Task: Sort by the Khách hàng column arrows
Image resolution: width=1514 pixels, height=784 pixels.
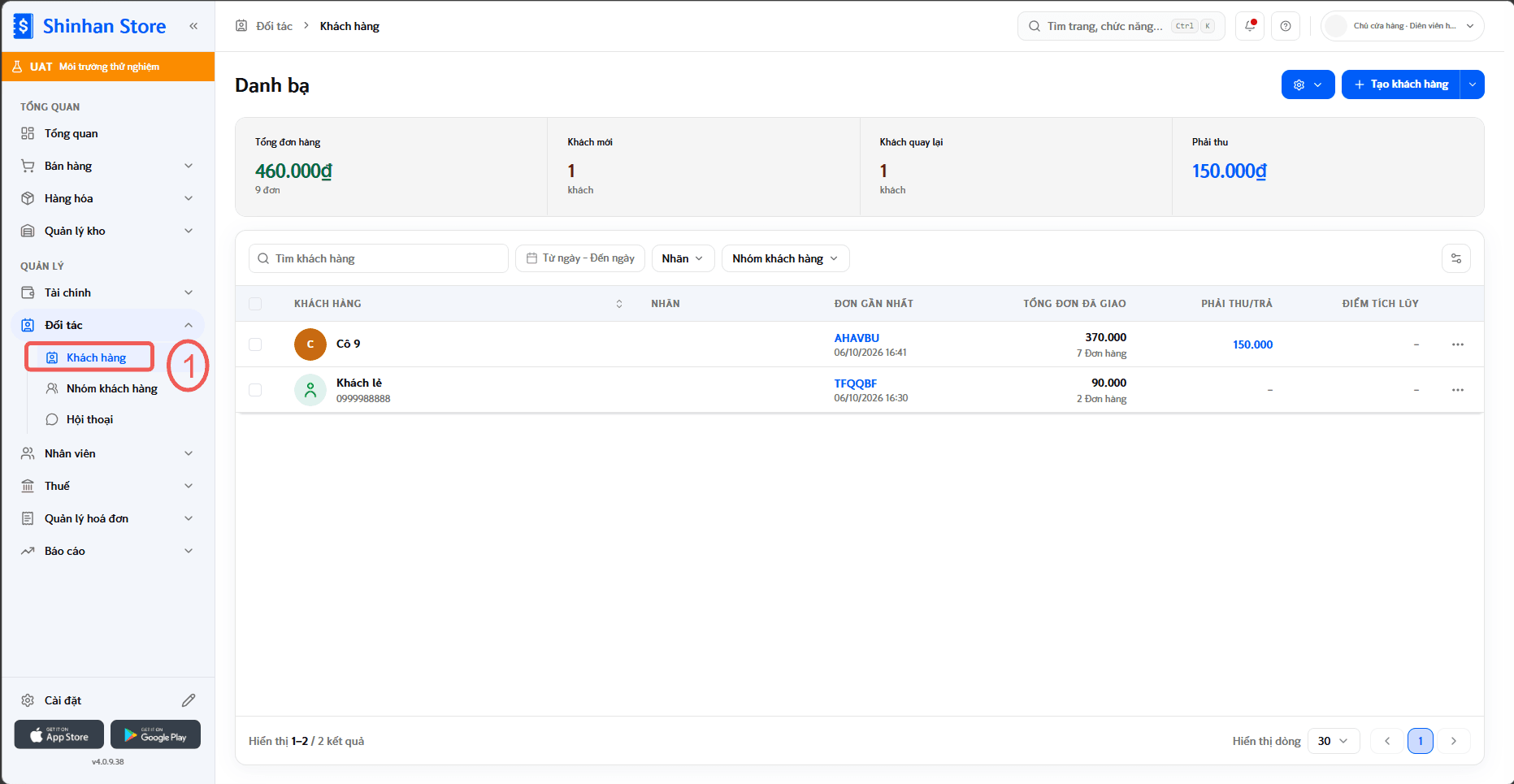Action: [619, 304]
